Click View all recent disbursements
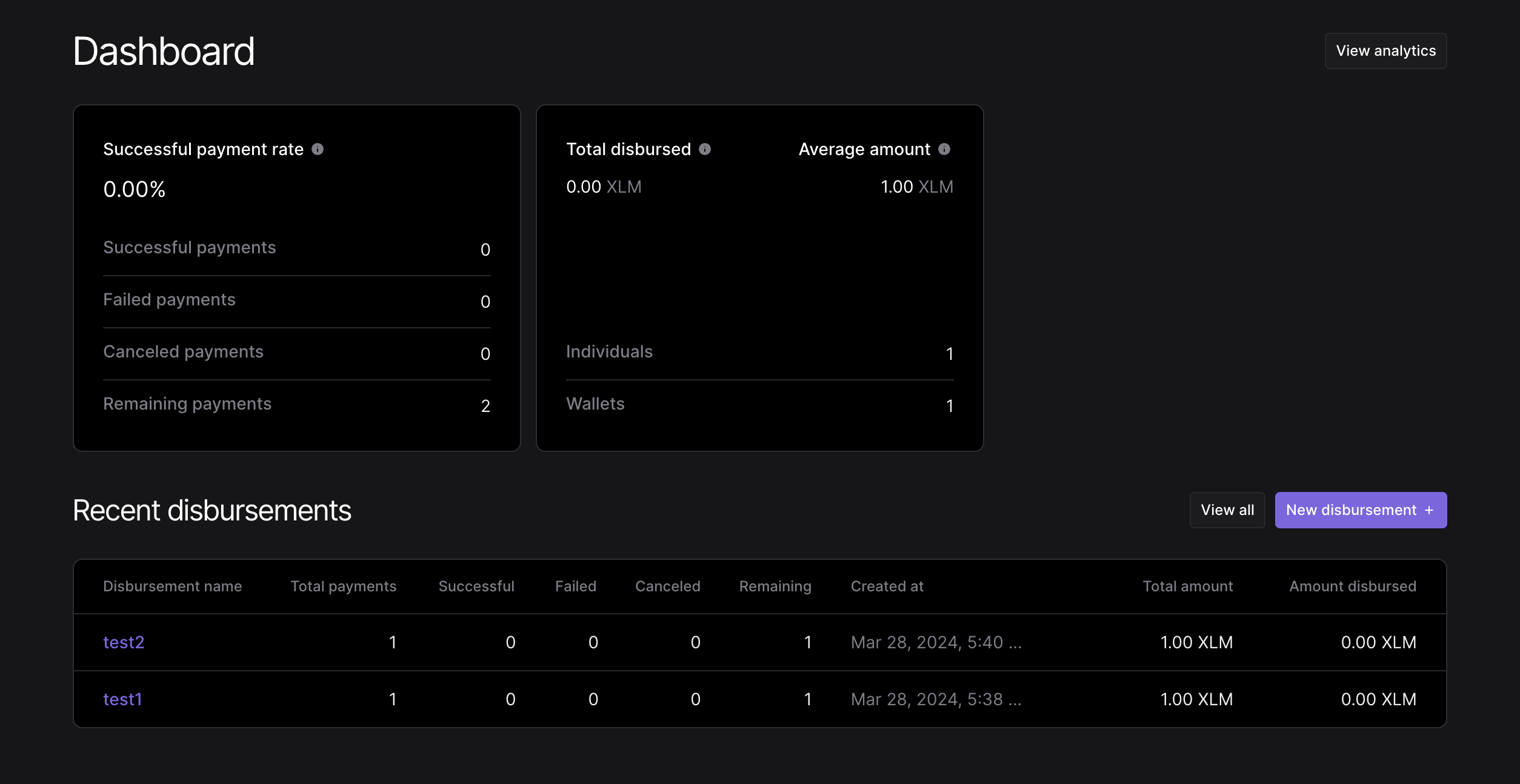Image resolution: width=1520 pixels, height=784 pixels. tap(1227, 510)
